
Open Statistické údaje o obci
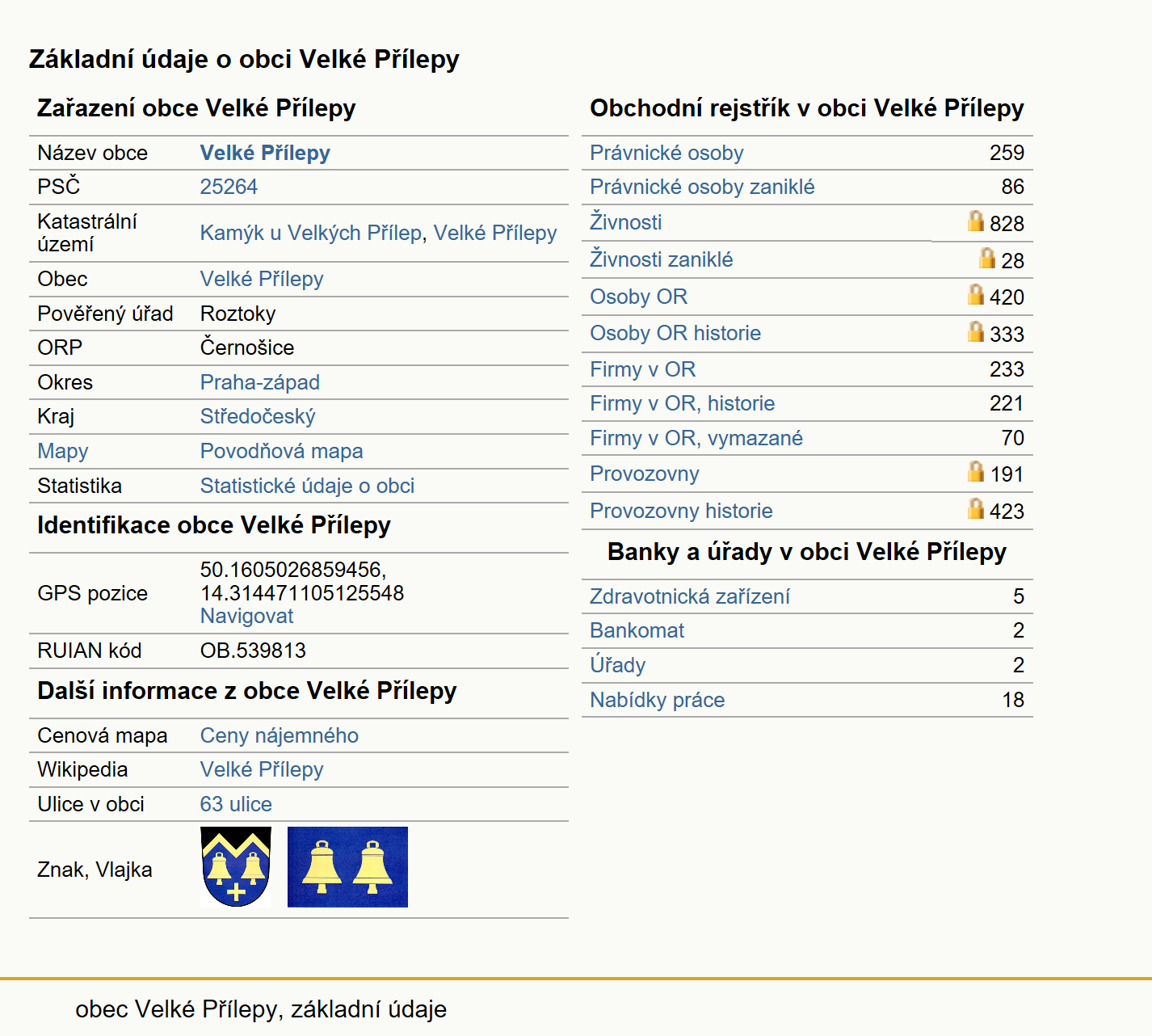click(307, 486)
